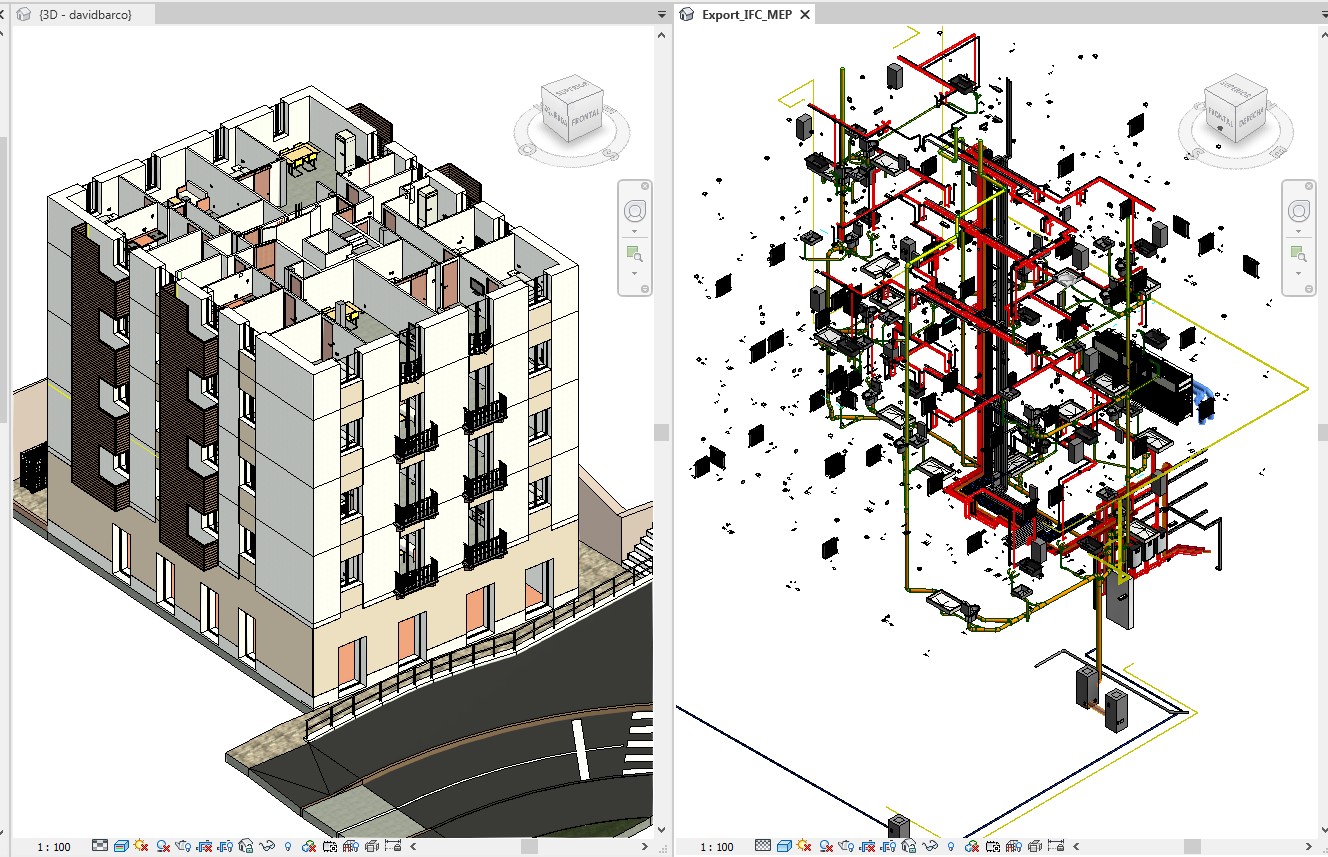Toggle Shadows in Export_IFC_MEP view
Viewport: 1328px width, 857px height.
point(827,846)
